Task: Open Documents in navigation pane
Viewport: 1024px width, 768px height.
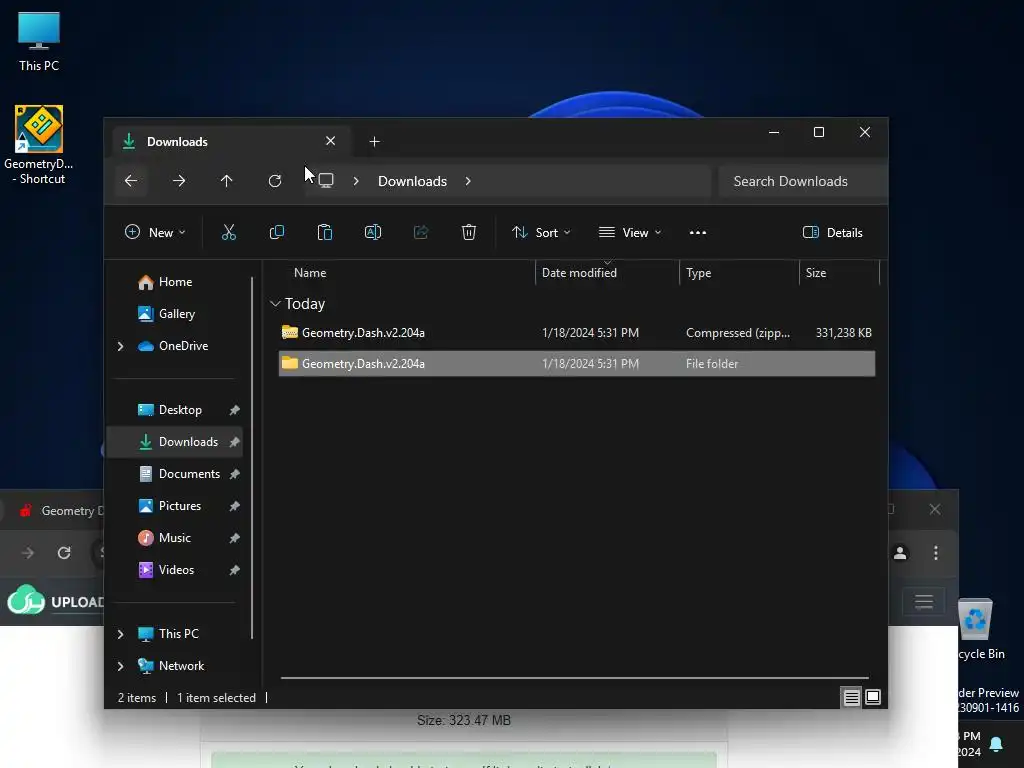Action: [x=189, y=474]
